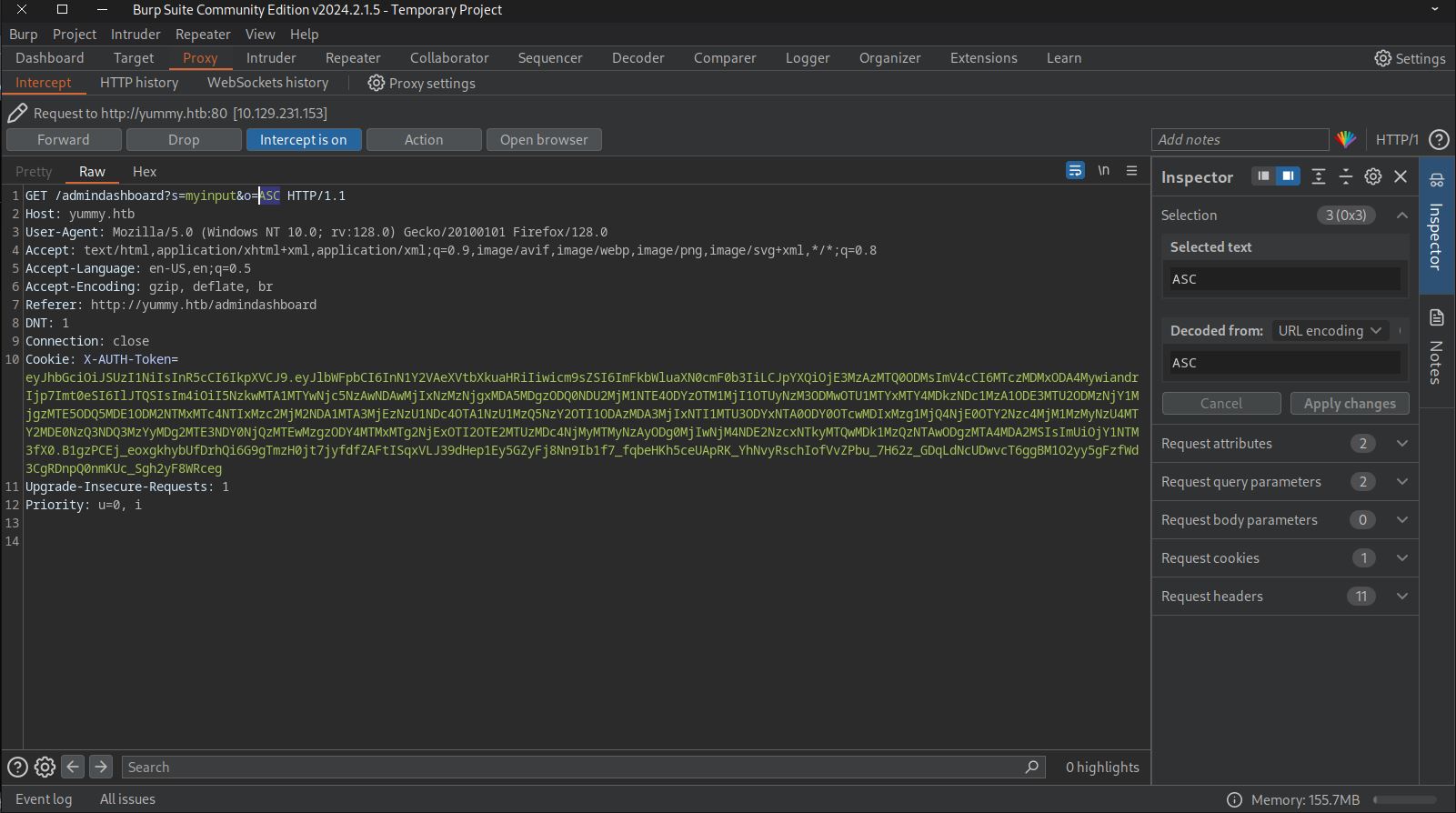Open the help icon beside HTTP/1
The width and height of the screenshot is (1456, 813).
pyautogui.click(x=1439, y=139)
